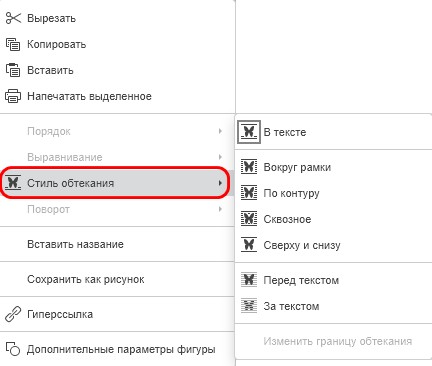Choose Сохранить как рисунок

pos(117,279)
